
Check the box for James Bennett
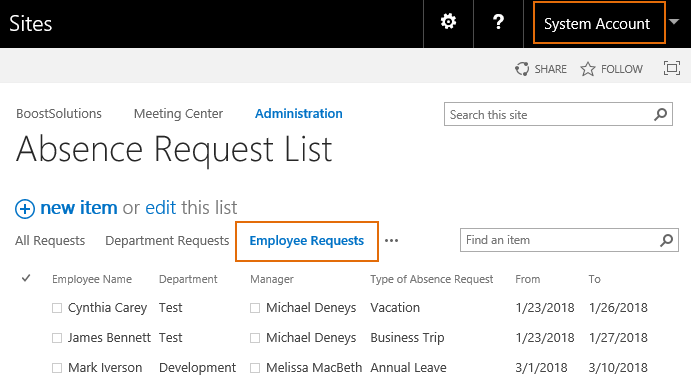[x=57, y=338]
